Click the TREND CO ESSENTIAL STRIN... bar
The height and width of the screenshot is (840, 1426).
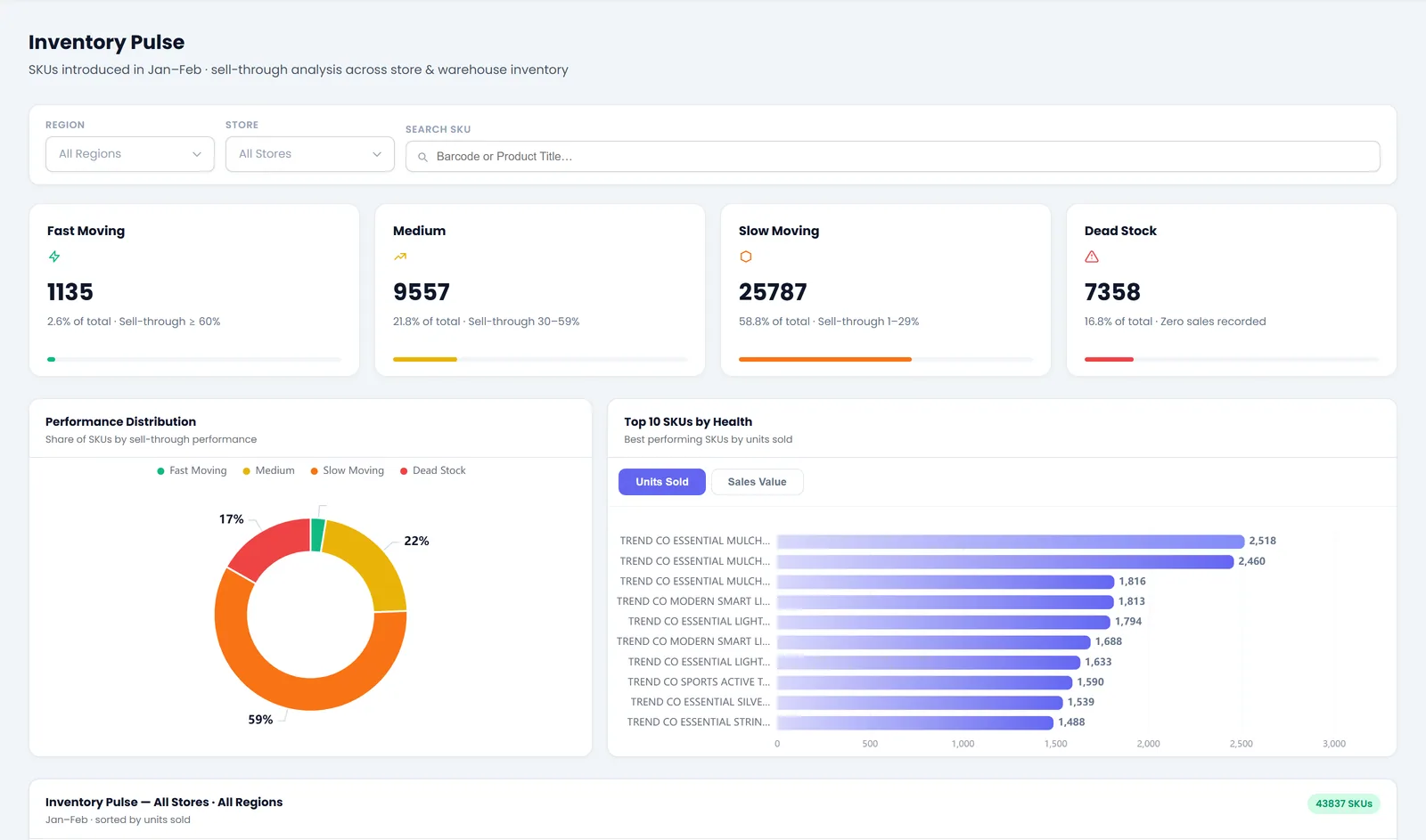[x=915, y=722]
